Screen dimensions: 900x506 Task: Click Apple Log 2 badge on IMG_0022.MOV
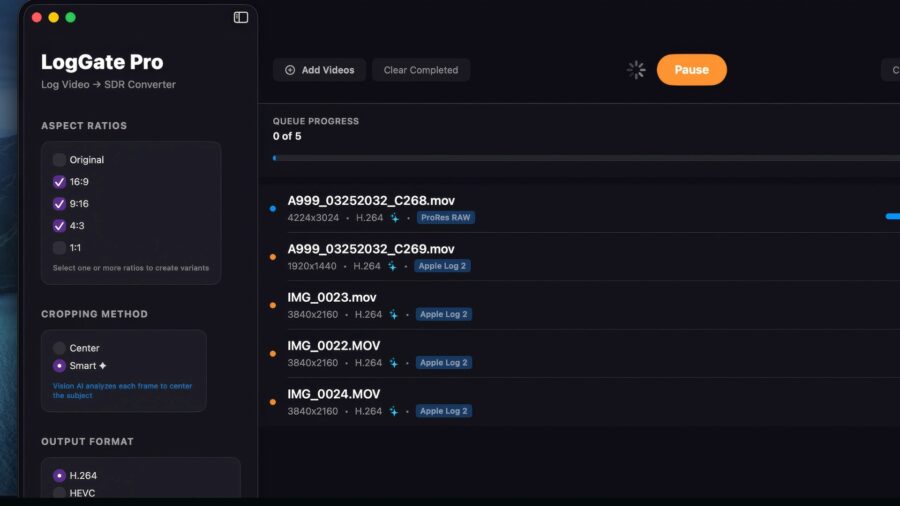click(444, 363)
